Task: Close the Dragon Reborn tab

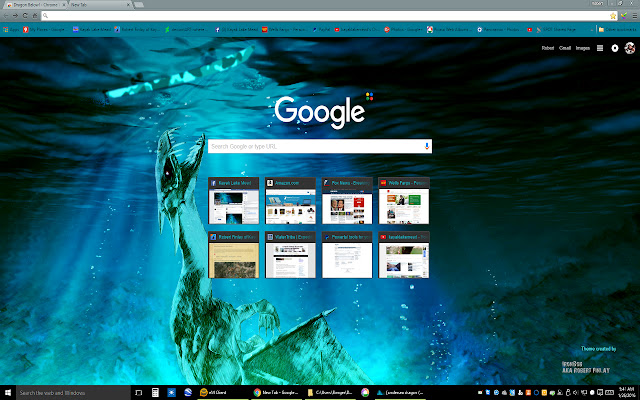Action: tap(64, 5)
